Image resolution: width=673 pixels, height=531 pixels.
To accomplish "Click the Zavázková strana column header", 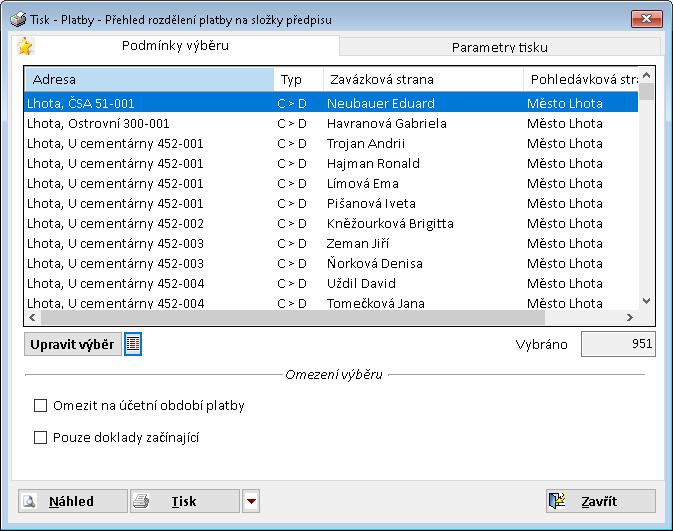I will [421, 80].
